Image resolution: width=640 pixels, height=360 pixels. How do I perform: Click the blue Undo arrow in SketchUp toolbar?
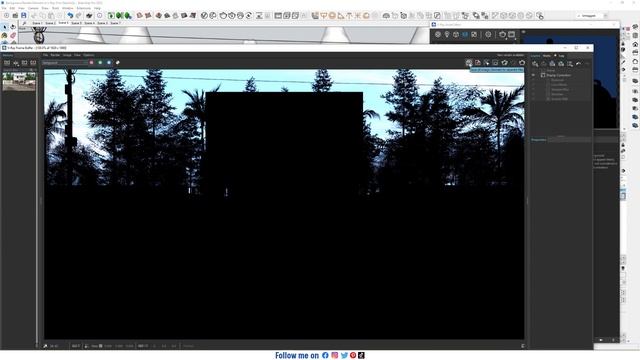pyautogui.click(x=70, y=16)
